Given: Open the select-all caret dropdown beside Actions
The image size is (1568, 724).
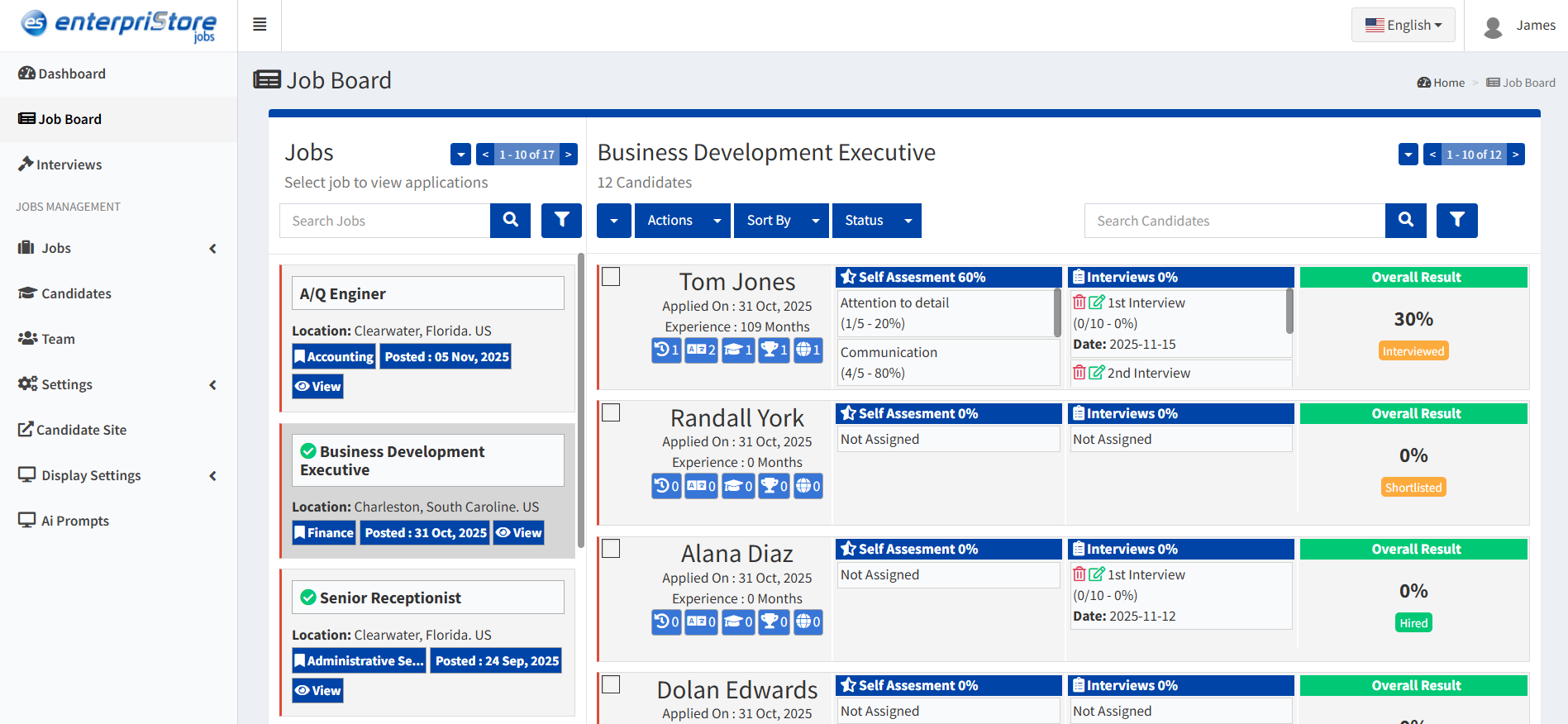Looking at the screenshot, I should click(x=614, y=221).
